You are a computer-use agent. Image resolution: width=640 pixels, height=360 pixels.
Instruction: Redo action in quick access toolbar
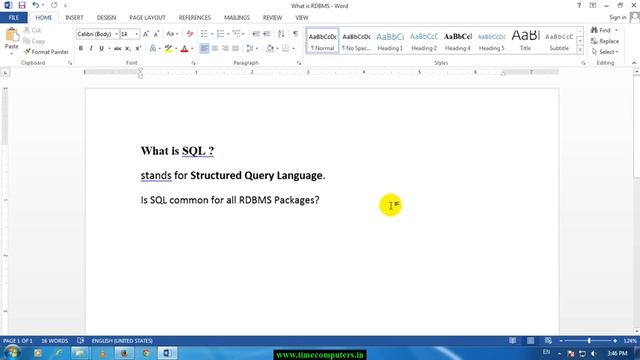[54, 5]
